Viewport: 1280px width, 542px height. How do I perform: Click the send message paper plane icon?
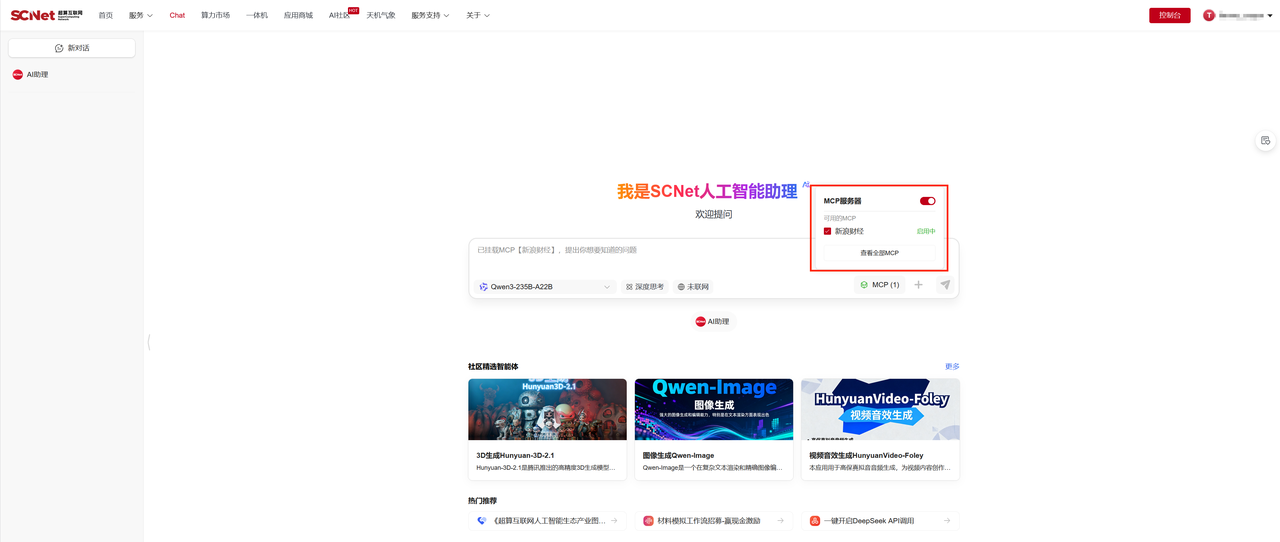(x=945, y=285)
